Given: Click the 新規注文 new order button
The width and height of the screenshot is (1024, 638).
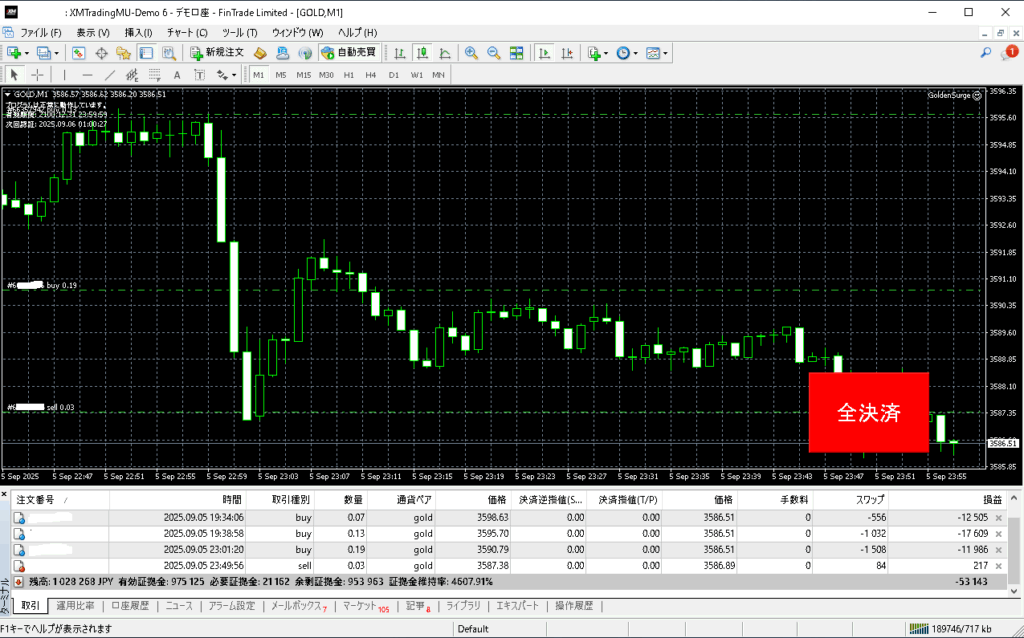Looking at the screenshot, I should point(218,53).
